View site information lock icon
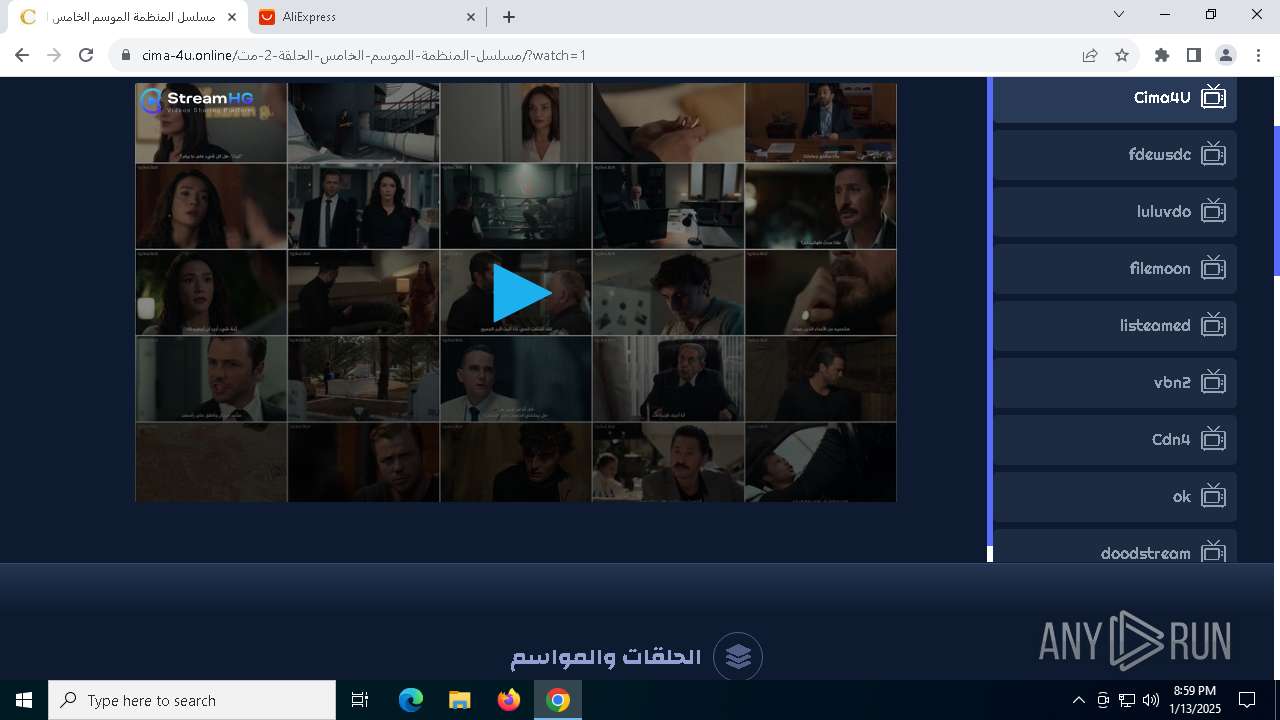The width and height of the screenshot is (1280, 720). point(126,55)
